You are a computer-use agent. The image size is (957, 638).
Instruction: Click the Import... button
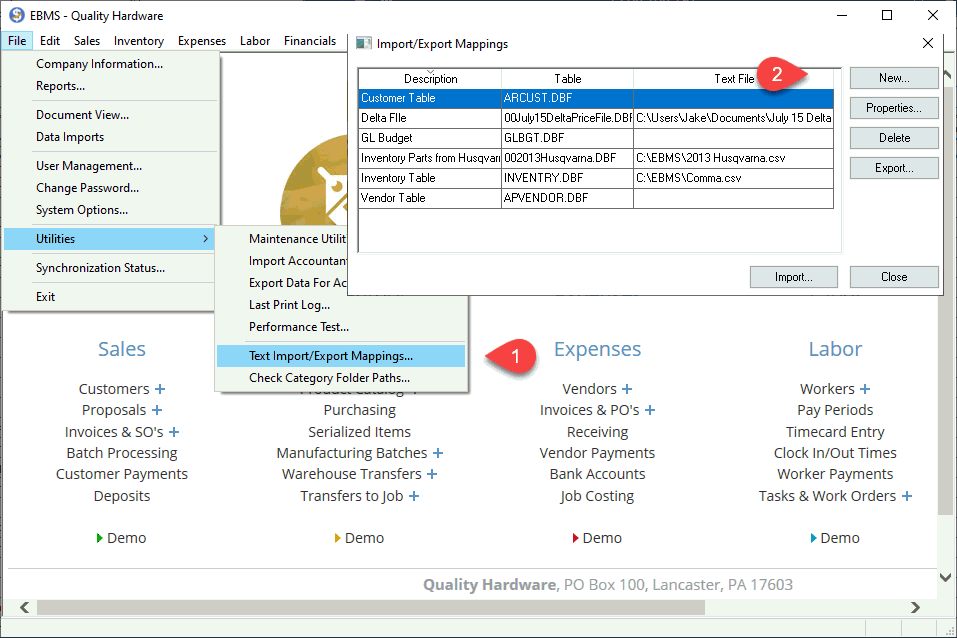[x=793, y=277]
